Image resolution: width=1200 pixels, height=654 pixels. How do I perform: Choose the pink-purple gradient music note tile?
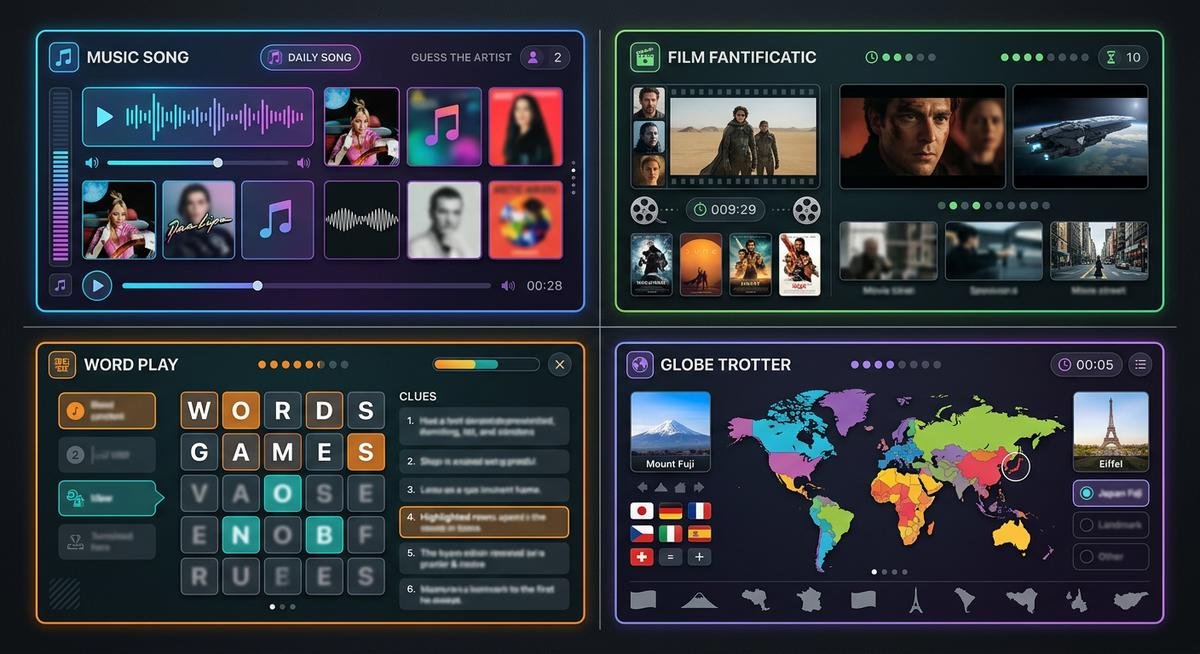click(x=443, y=126)
